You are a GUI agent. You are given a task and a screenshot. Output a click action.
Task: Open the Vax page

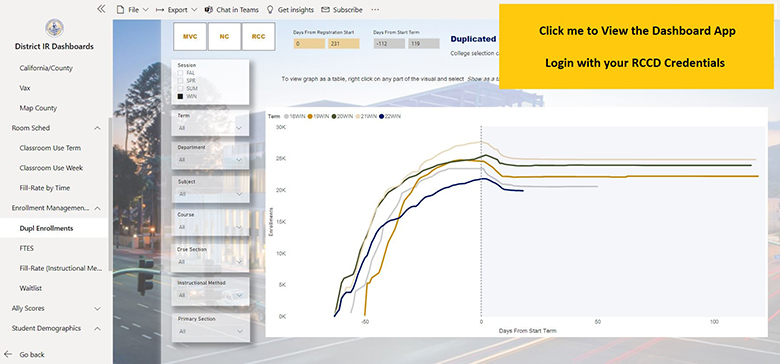(x=25, y=88)
